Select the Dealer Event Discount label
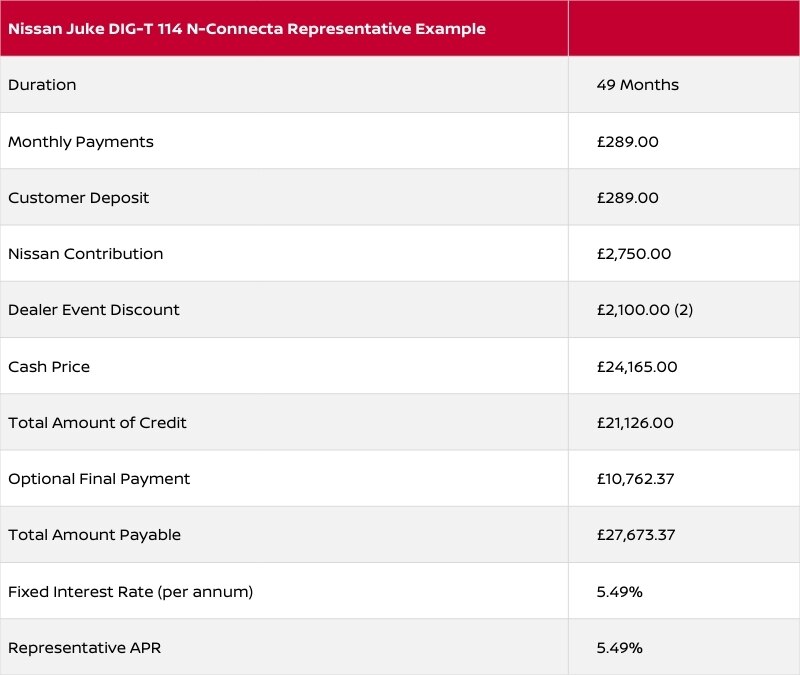This screenshot has height=675, width=800. [x=94, y=310]
